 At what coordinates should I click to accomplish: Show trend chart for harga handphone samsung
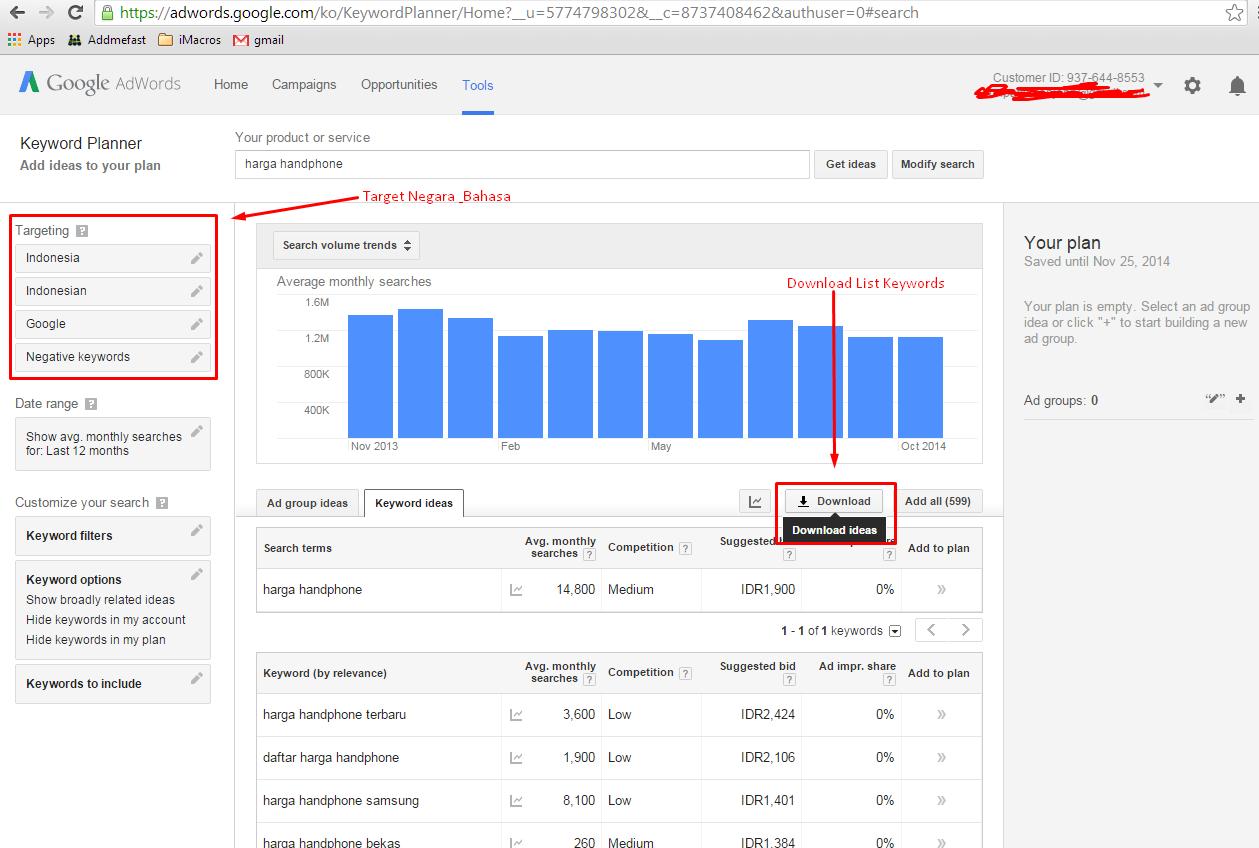click(x=516, y=801)
